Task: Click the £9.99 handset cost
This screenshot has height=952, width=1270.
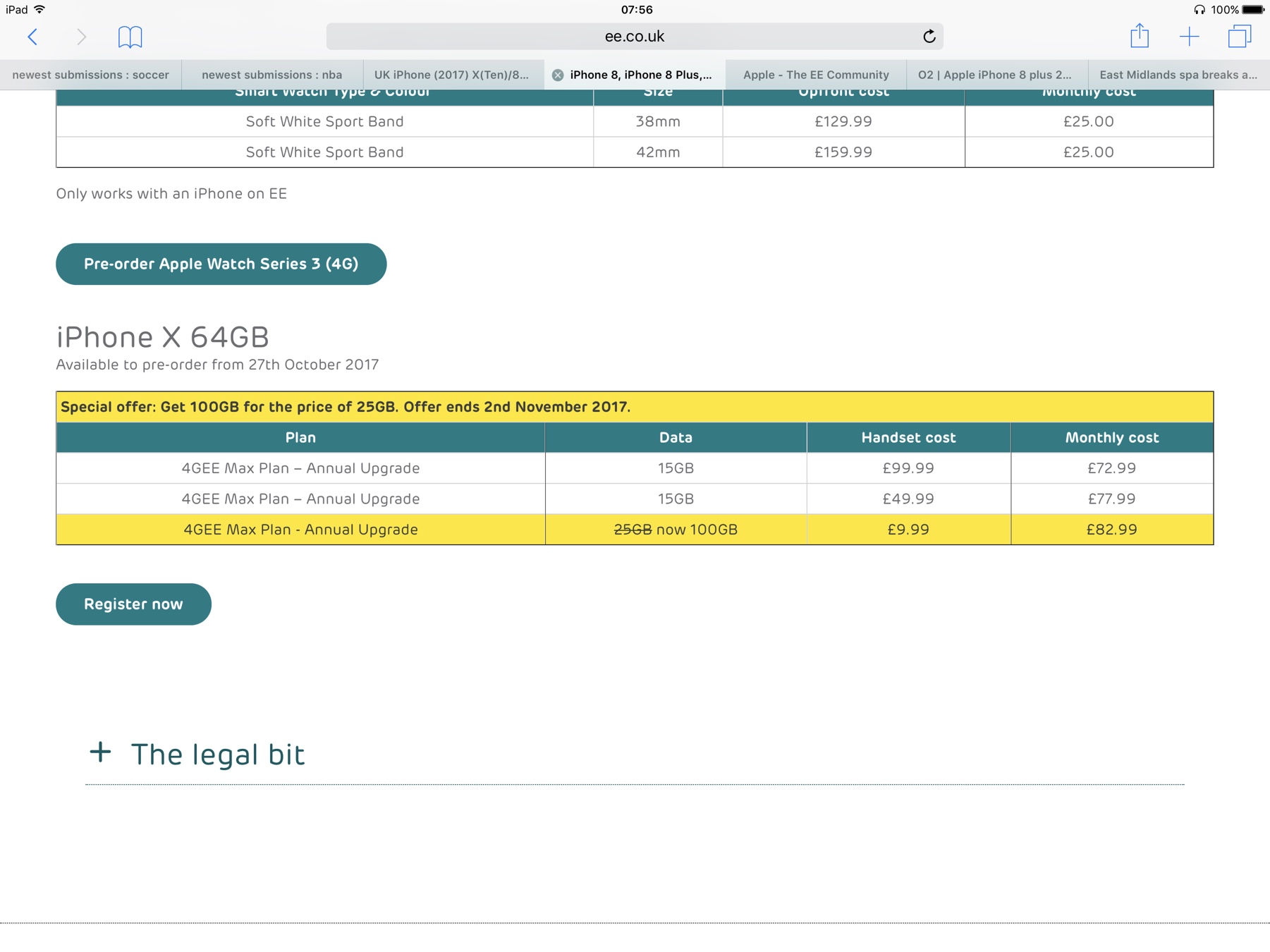Action: coord(908,530)
